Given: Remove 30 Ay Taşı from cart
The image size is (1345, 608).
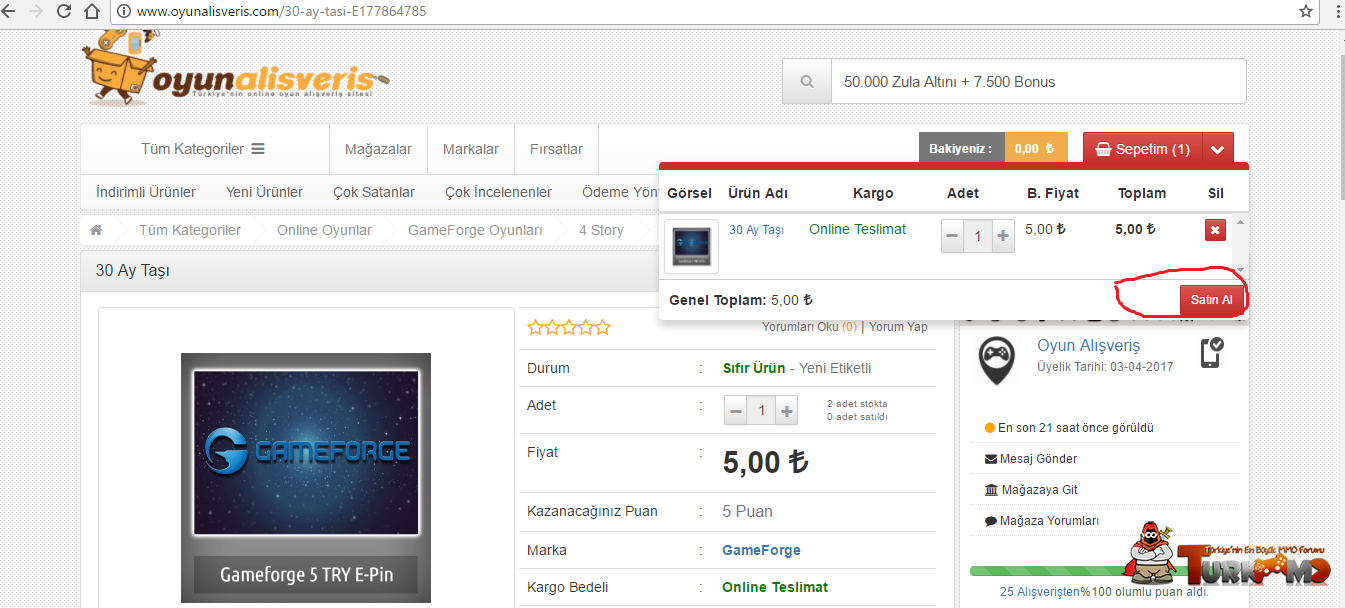Looking at the screenshot, I should pos(1215,230).
